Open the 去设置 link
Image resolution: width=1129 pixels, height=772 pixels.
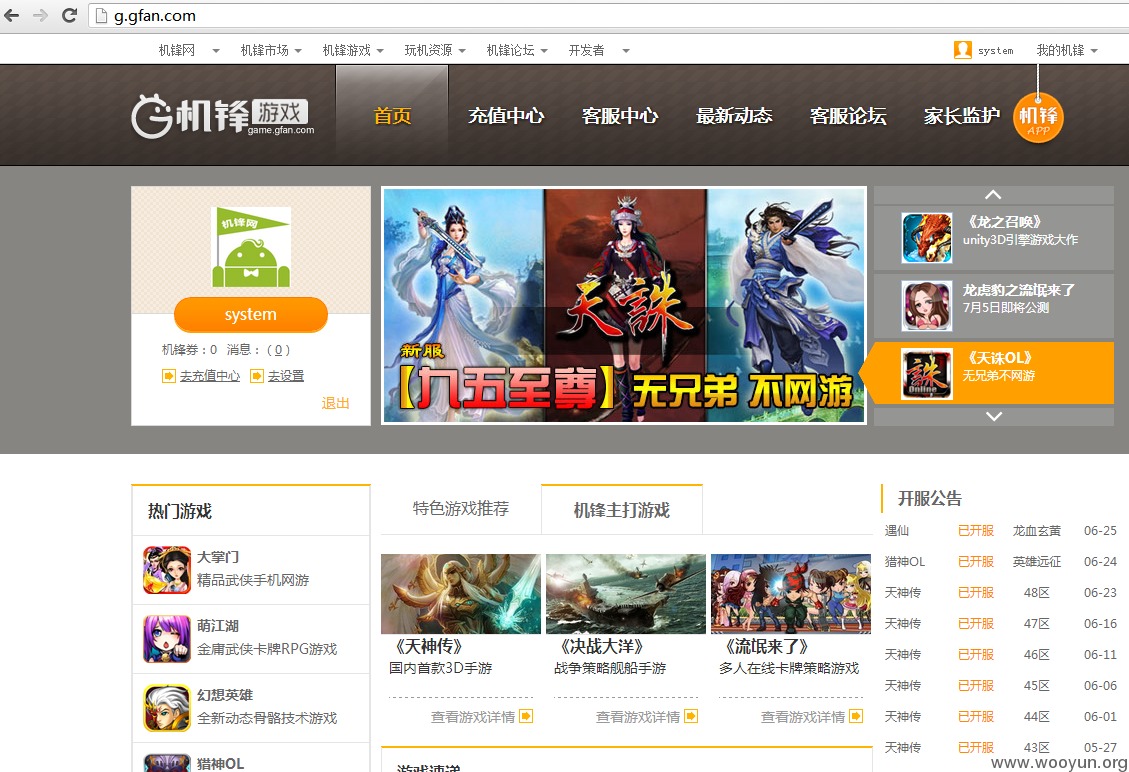(x=286, y=376)
